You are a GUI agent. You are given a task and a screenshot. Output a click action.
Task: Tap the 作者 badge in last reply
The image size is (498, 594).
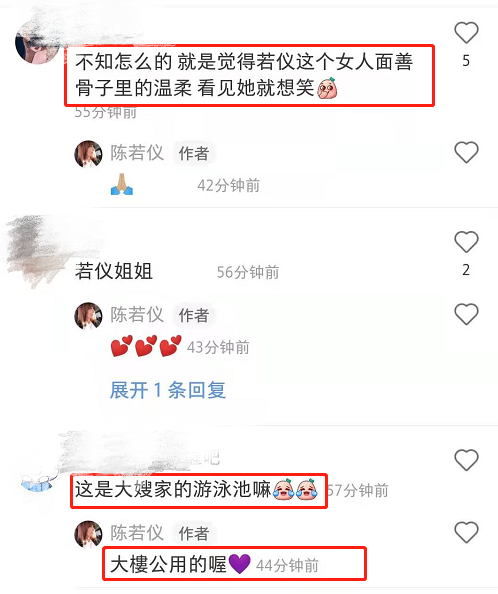(194, 534)
